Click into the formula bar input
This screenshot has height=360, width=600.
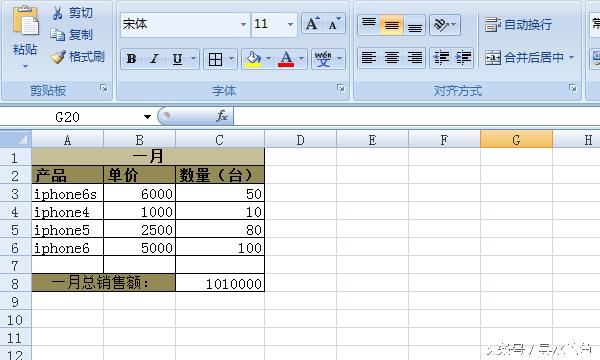tap(416, 117)
